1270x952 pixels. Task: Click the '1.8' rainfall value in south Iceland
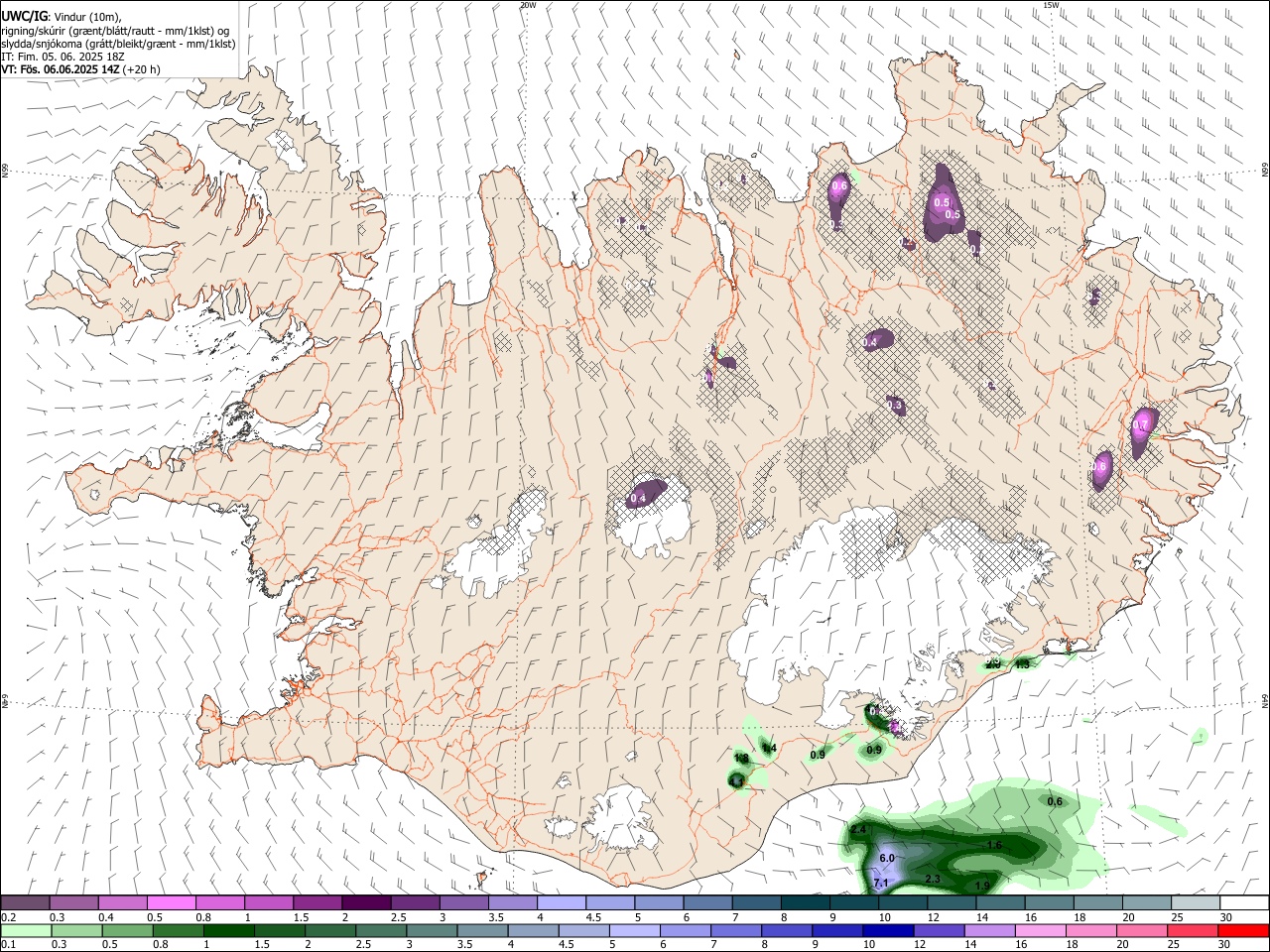coord(740,759)
